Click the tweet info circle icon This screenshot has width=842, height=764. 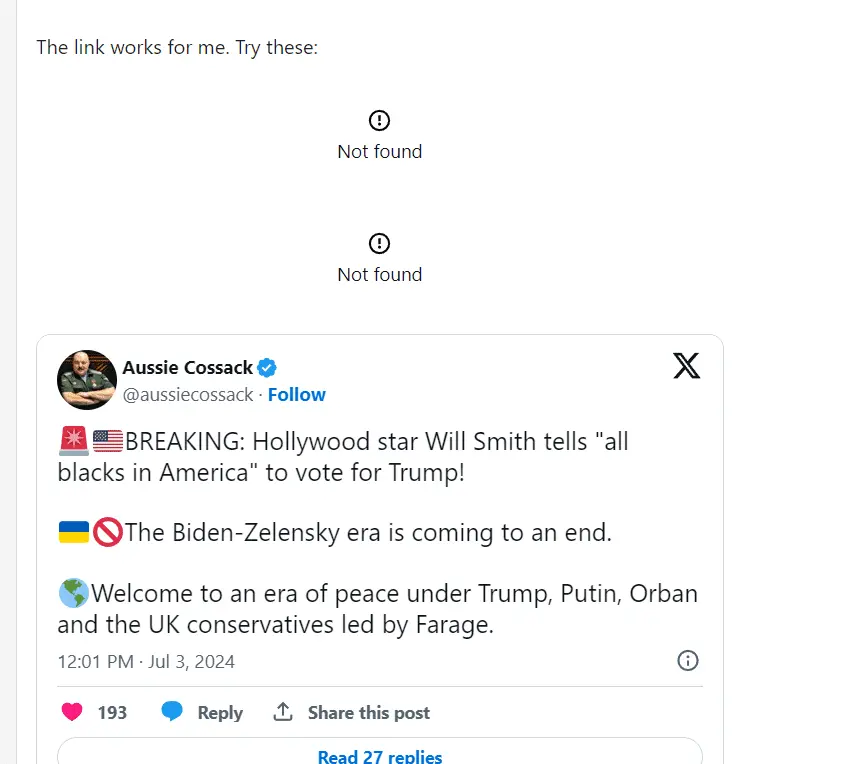click(x=688, y=661)
